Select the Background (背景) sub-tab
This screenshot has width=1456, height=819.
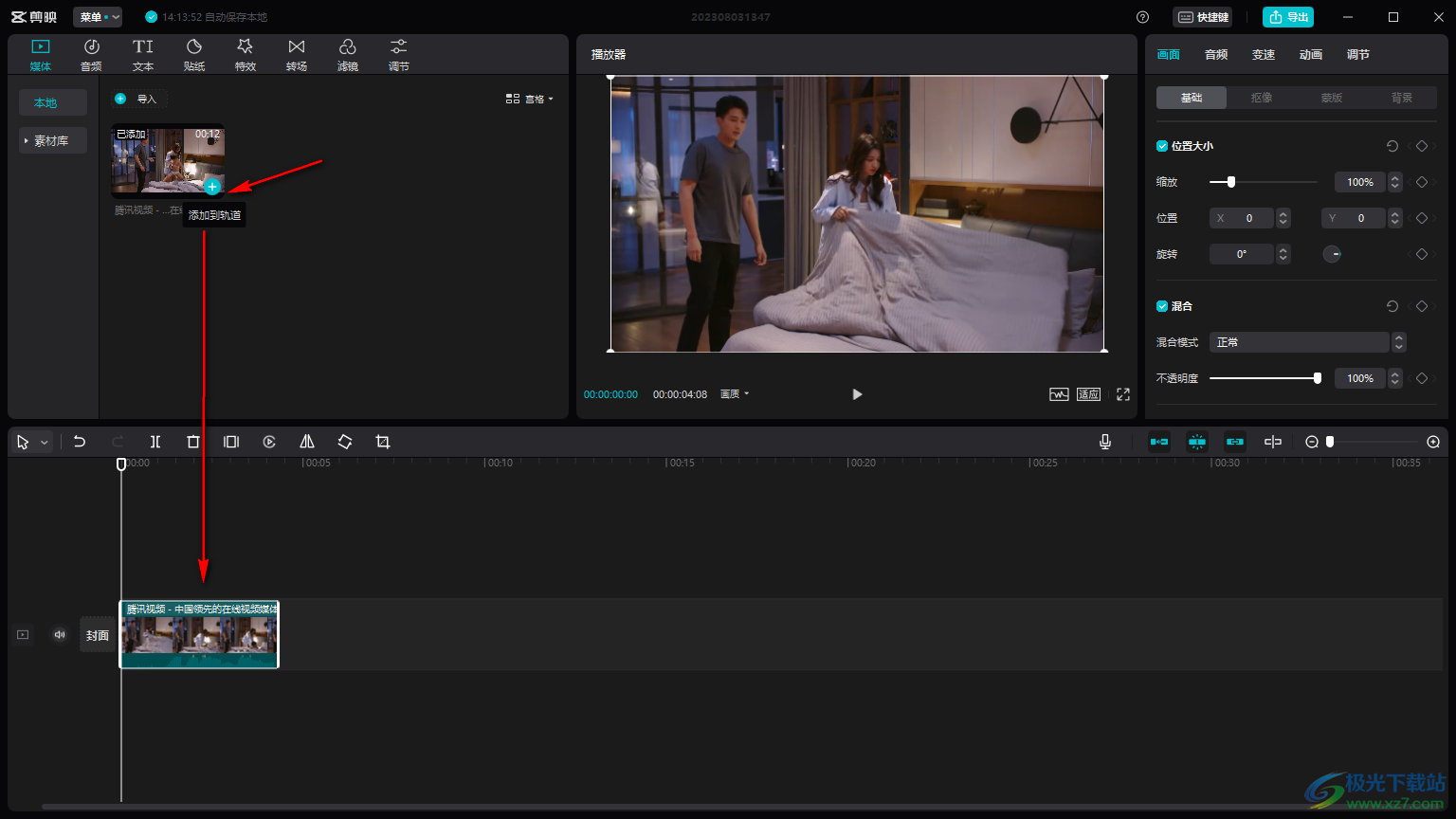point(1402,98)
